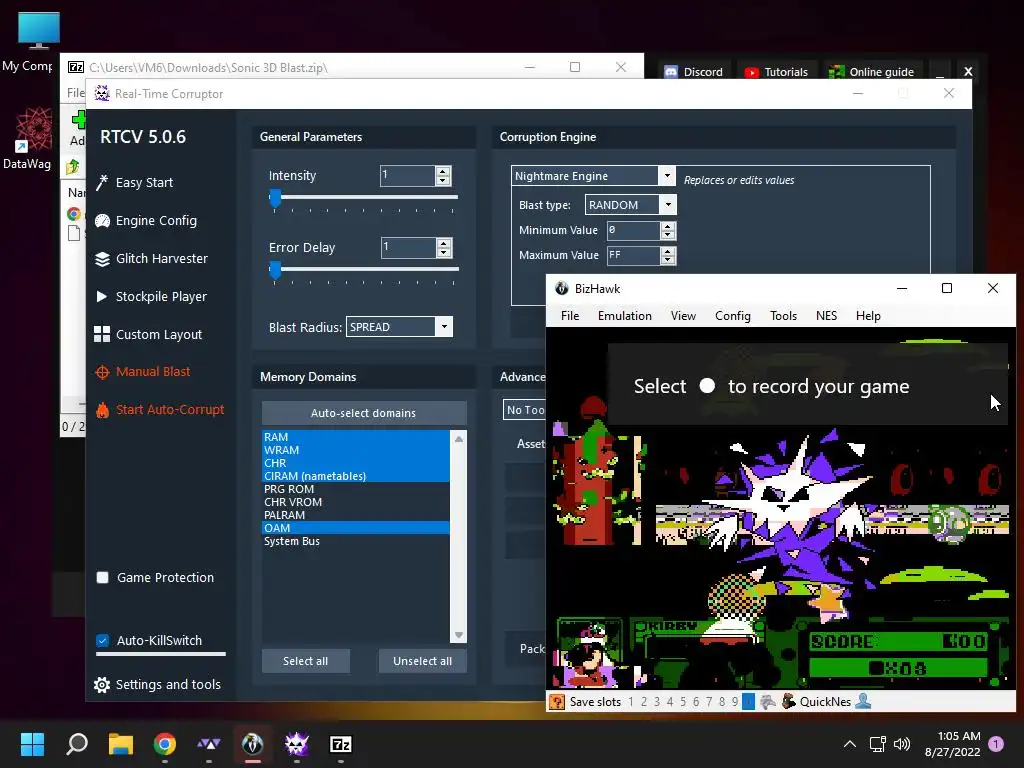Click Unselect all domains button
This screenshot has height=768, width=1024.
point(423,661)
